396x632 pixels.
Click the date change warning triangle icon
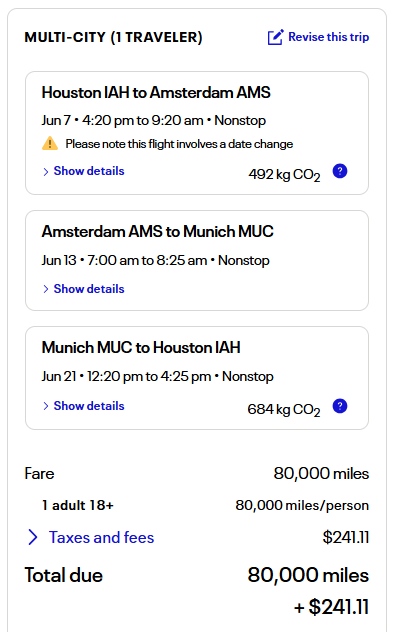[x=50, y=143]
